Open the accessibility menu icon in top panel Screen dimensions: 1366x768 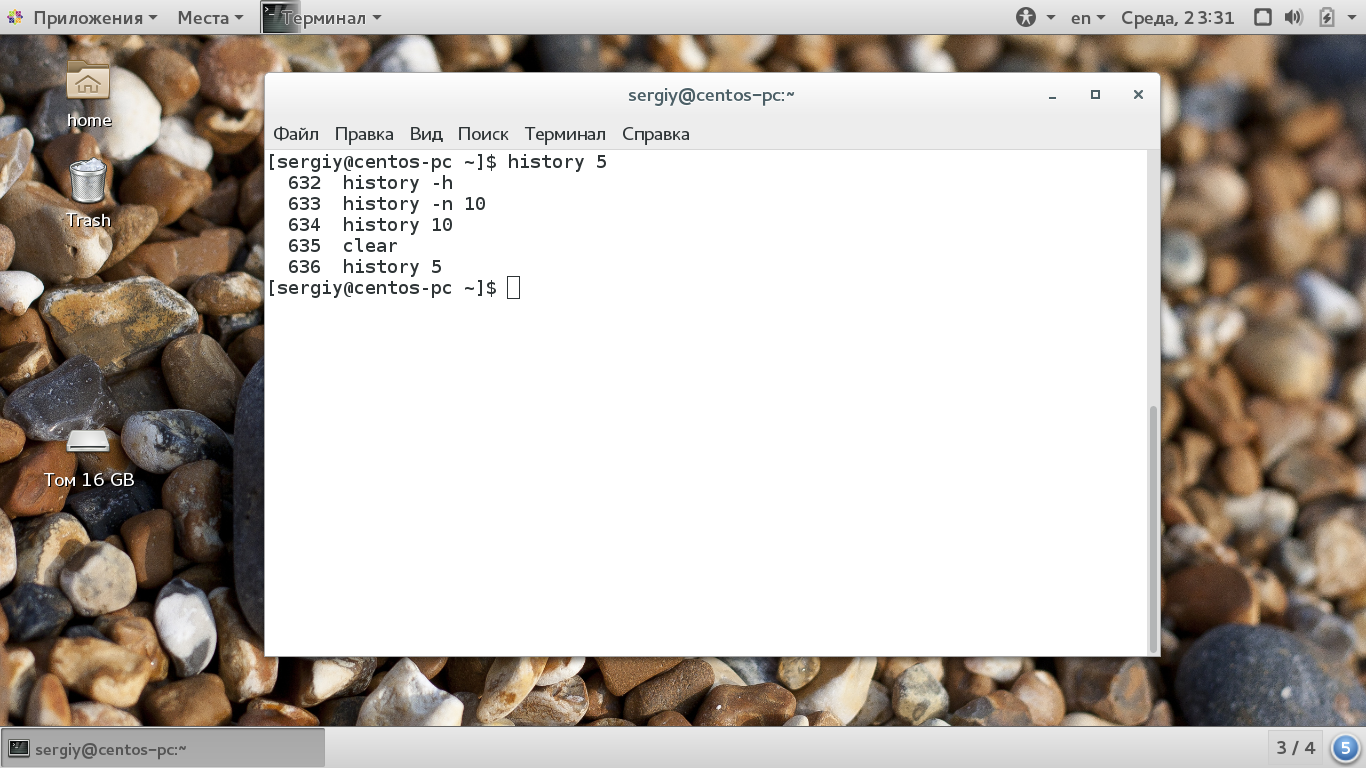pos(1026,17)
